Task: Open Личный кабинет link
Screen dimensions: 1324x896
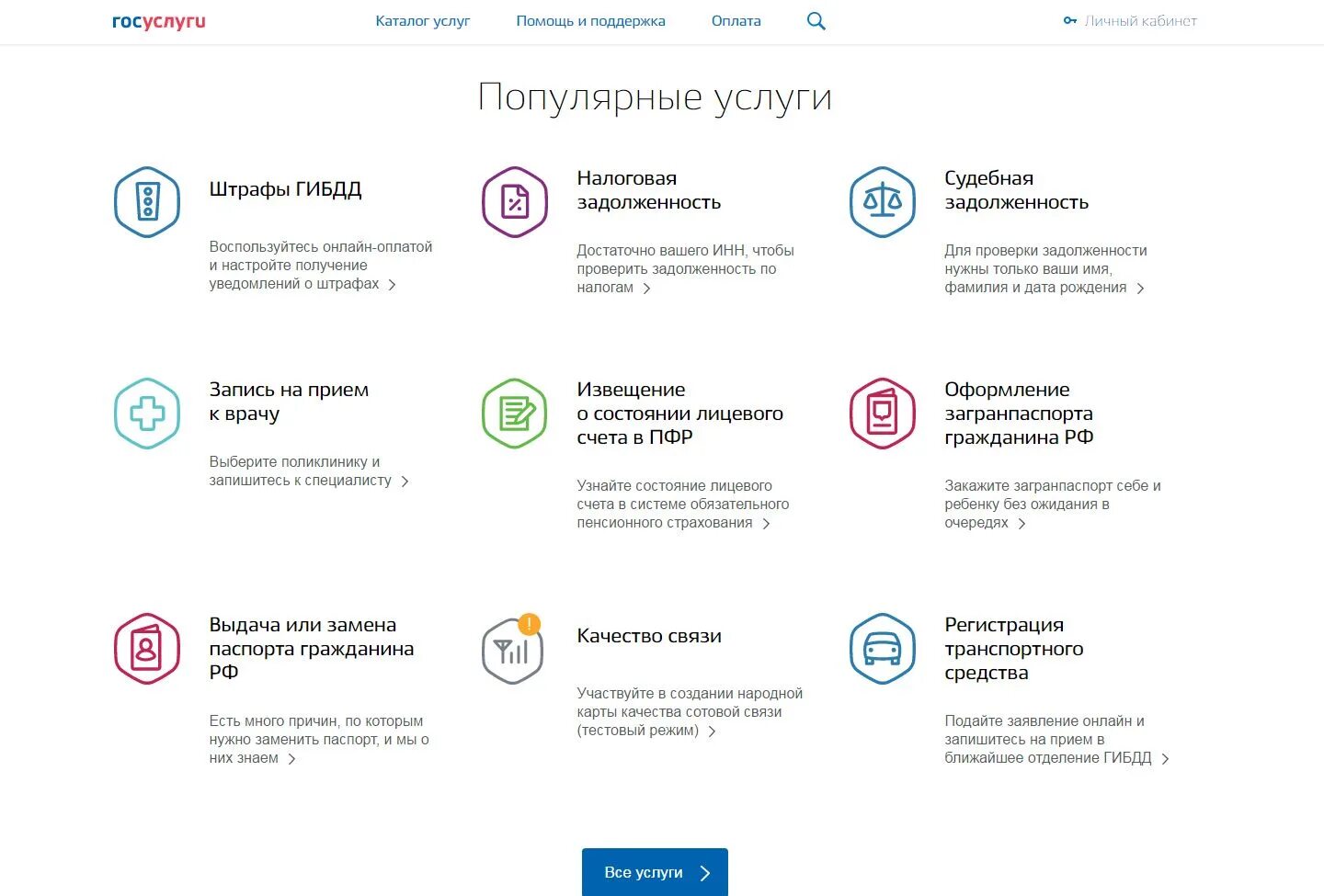Action: tap(1141, 20)
